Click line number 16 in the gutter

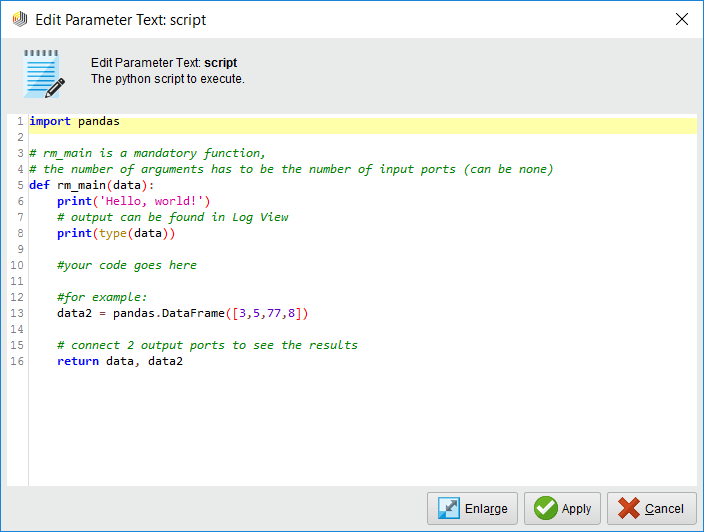tap(16, 361)
